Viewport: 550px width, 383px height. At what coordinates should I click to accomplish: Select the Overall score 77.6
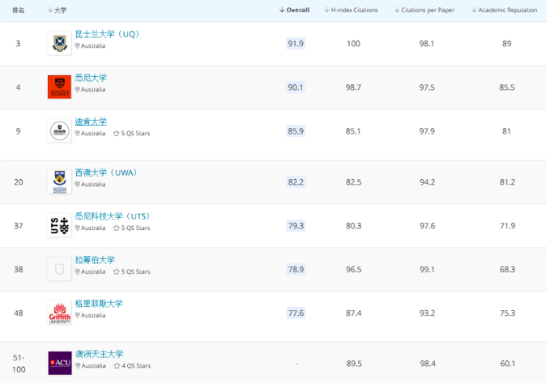click(x=296, y=313)
